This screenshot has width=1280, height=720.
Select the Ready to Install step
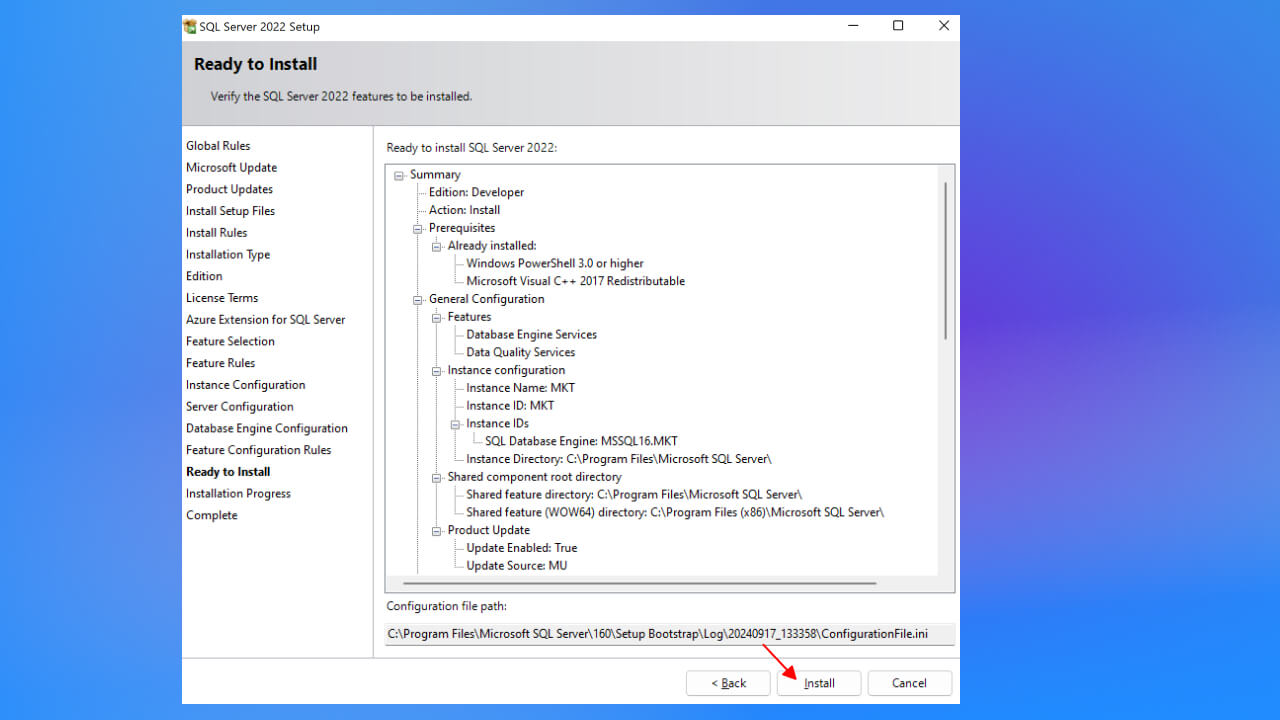point(228,472)
